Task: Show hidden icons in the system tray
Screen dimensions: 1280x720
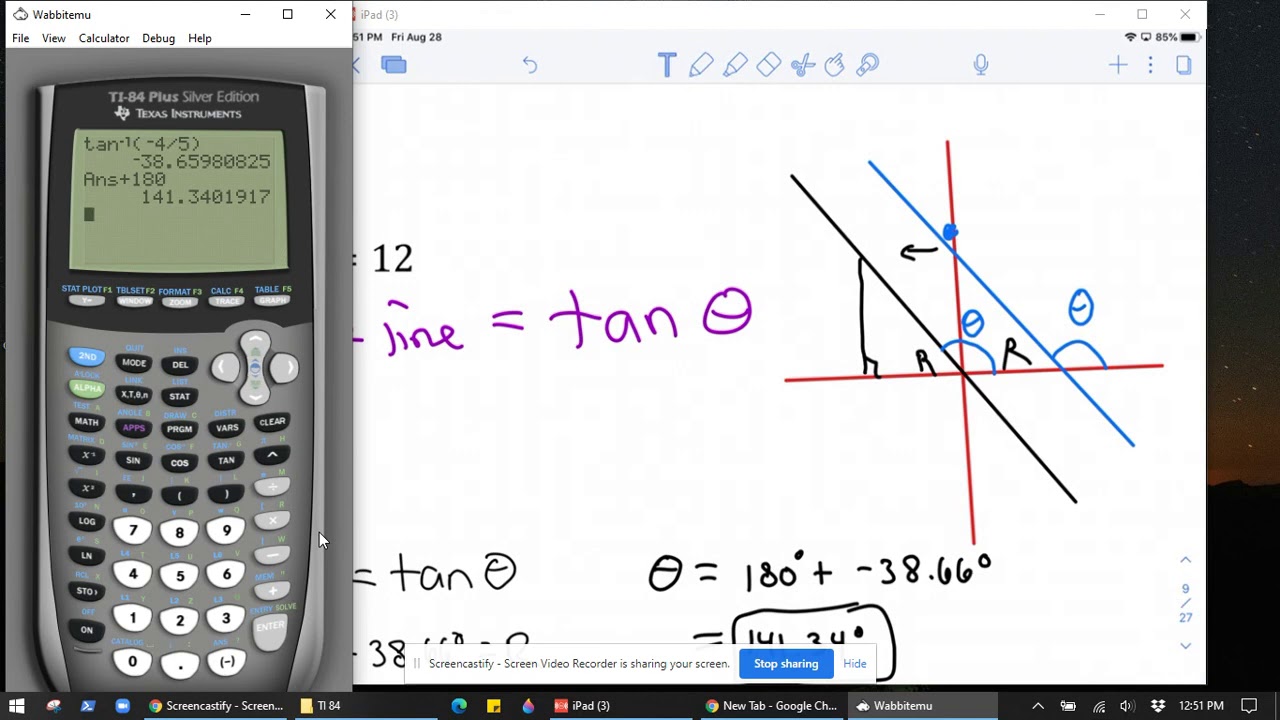Action: (x=1037, y=706)
